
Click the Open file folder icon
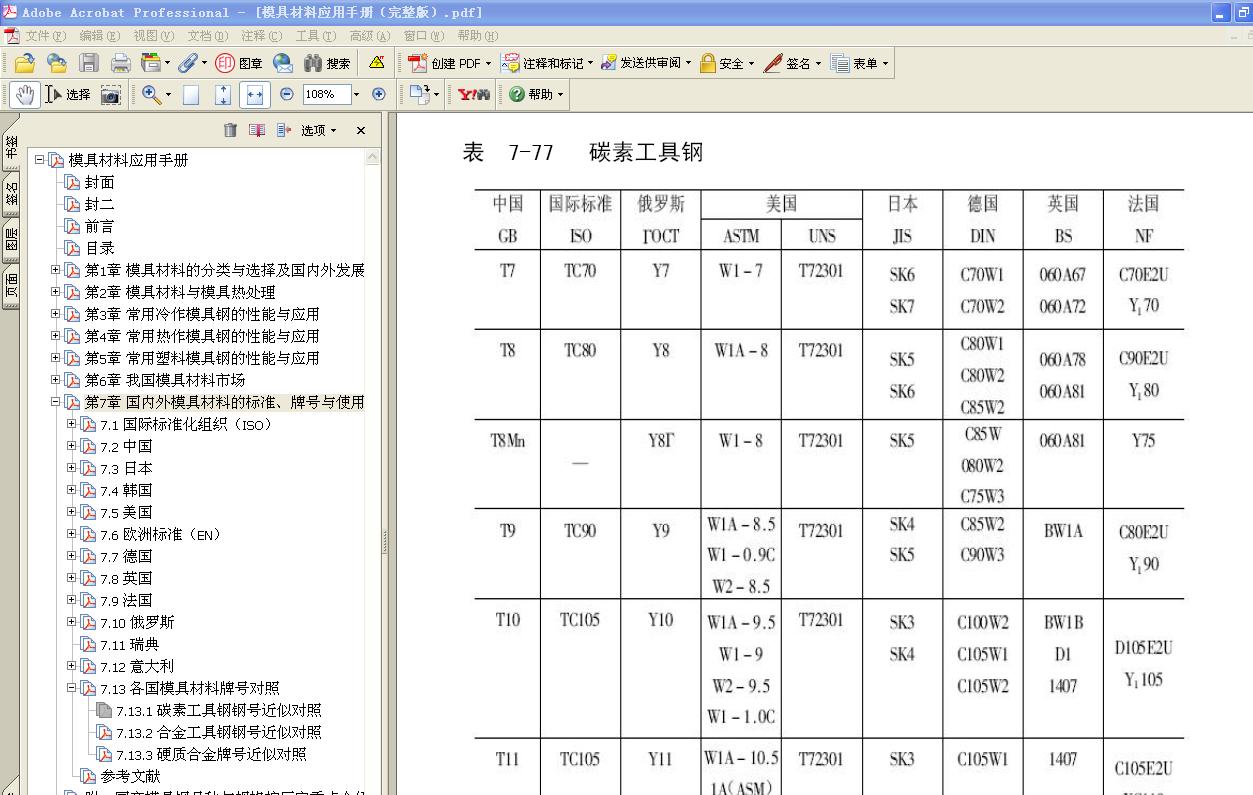[24, 63]
